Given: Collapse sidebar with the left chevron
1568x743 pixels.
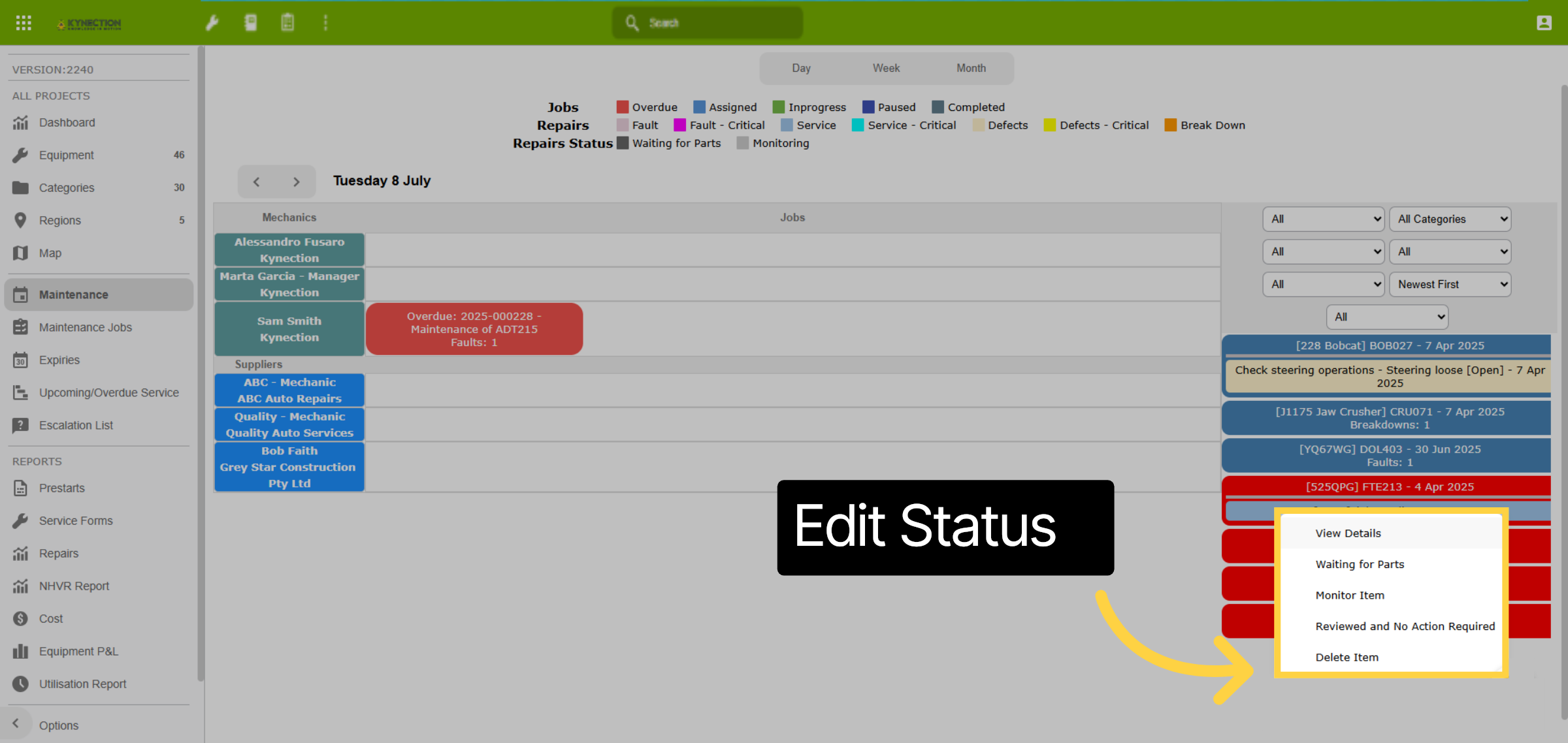Looking at the screenshot, I should click(16, 723).
